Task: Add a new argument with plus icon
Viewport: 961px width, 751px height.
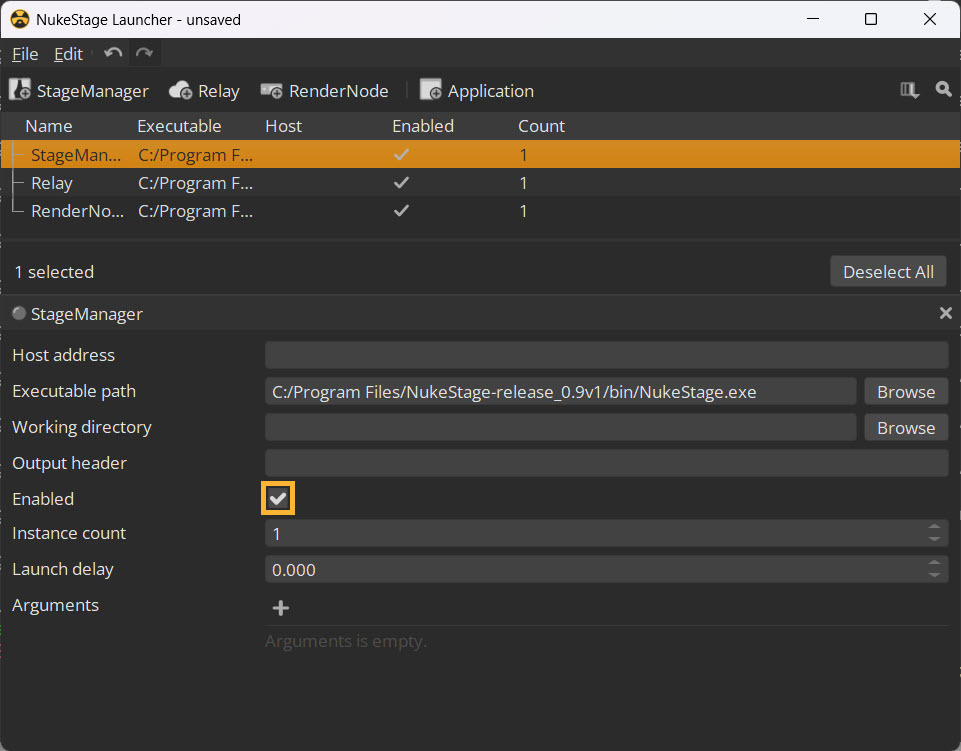Action: tap(281, 608)
